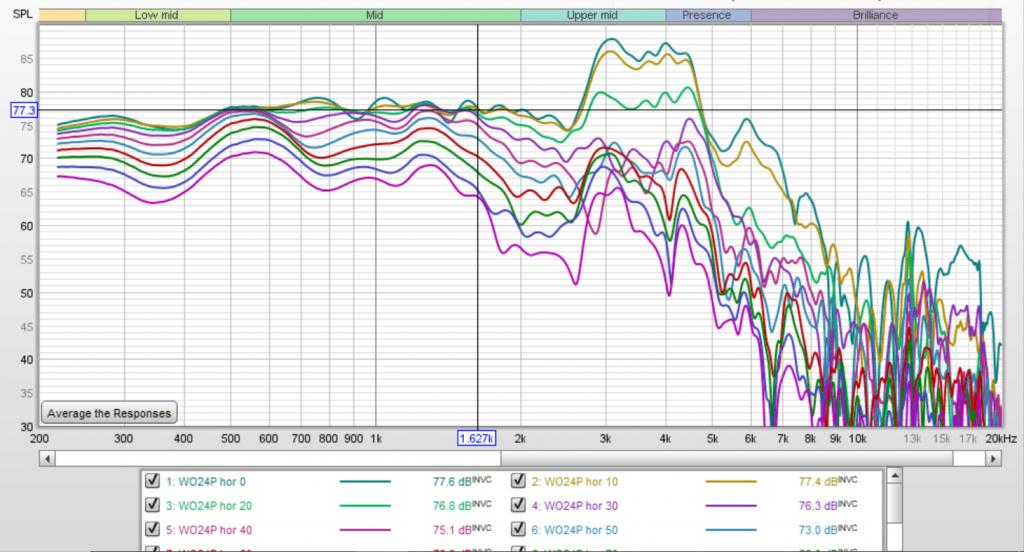
Task: Click the Presence frequency band label
Action: click(707, 15)
